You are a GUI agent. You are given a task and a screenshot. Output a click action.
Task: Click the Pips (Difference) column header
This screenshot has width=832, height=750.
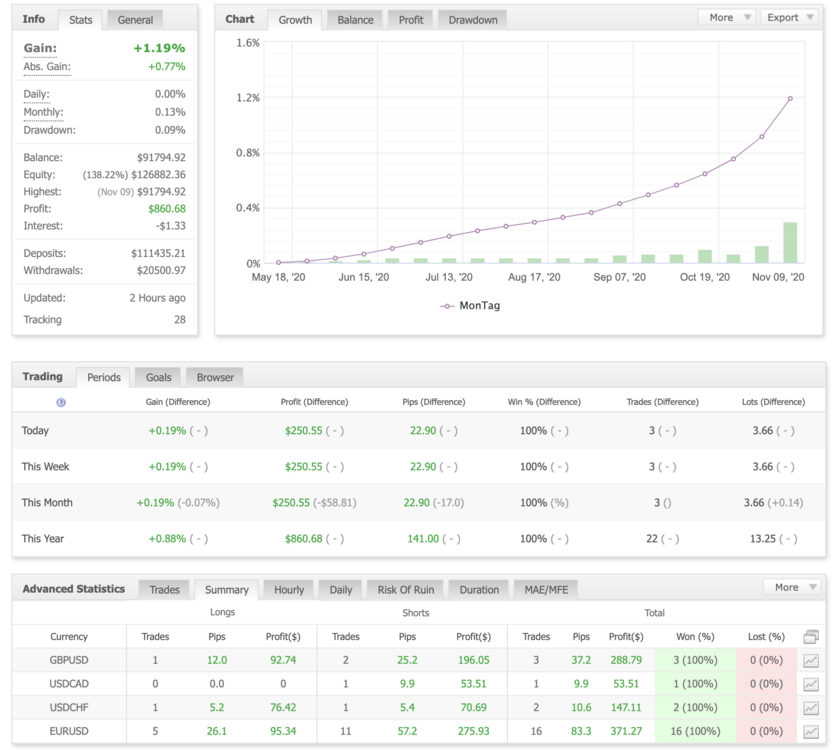tap(434, 402)
